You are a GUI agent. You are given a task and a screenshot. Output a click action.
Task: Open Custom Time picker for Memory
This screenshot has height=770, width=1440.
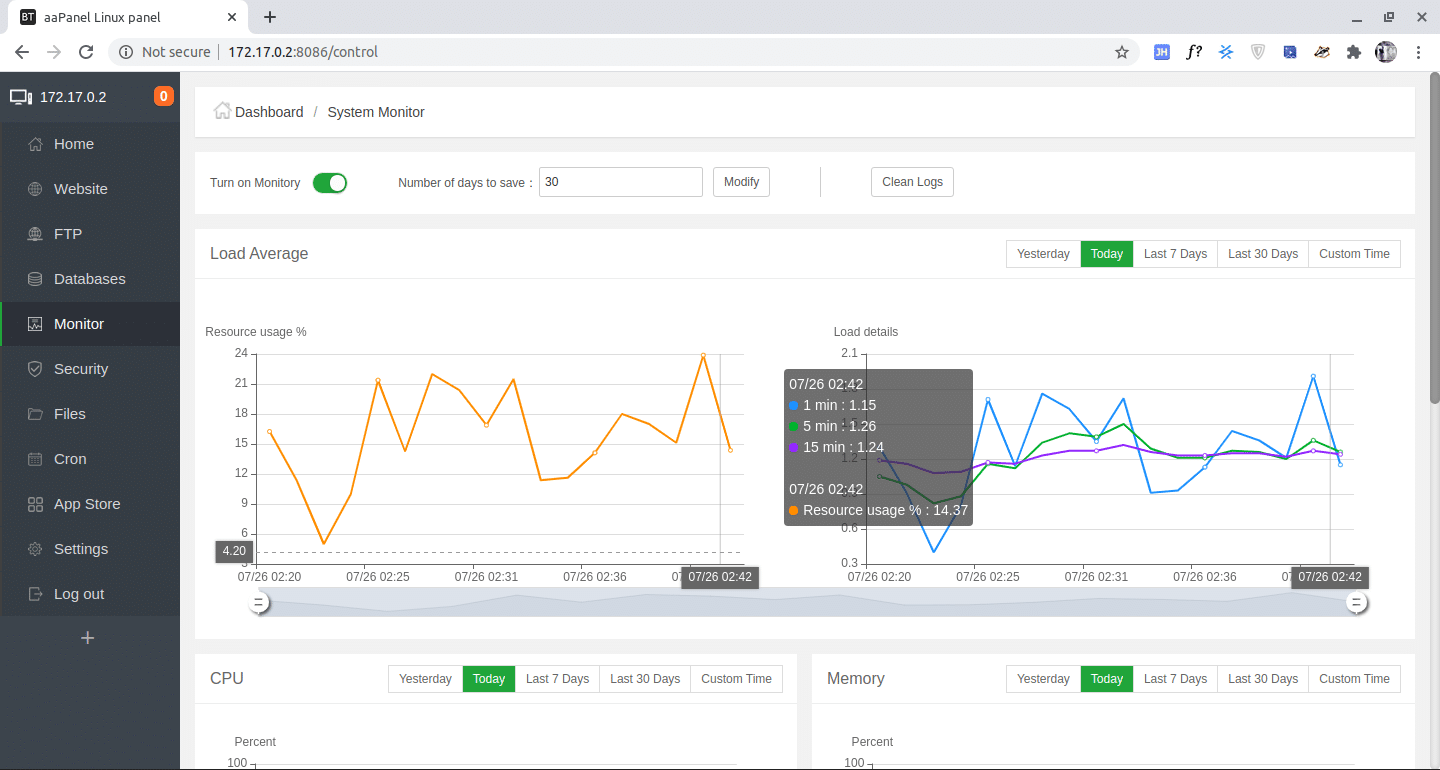click(1354, 679)
